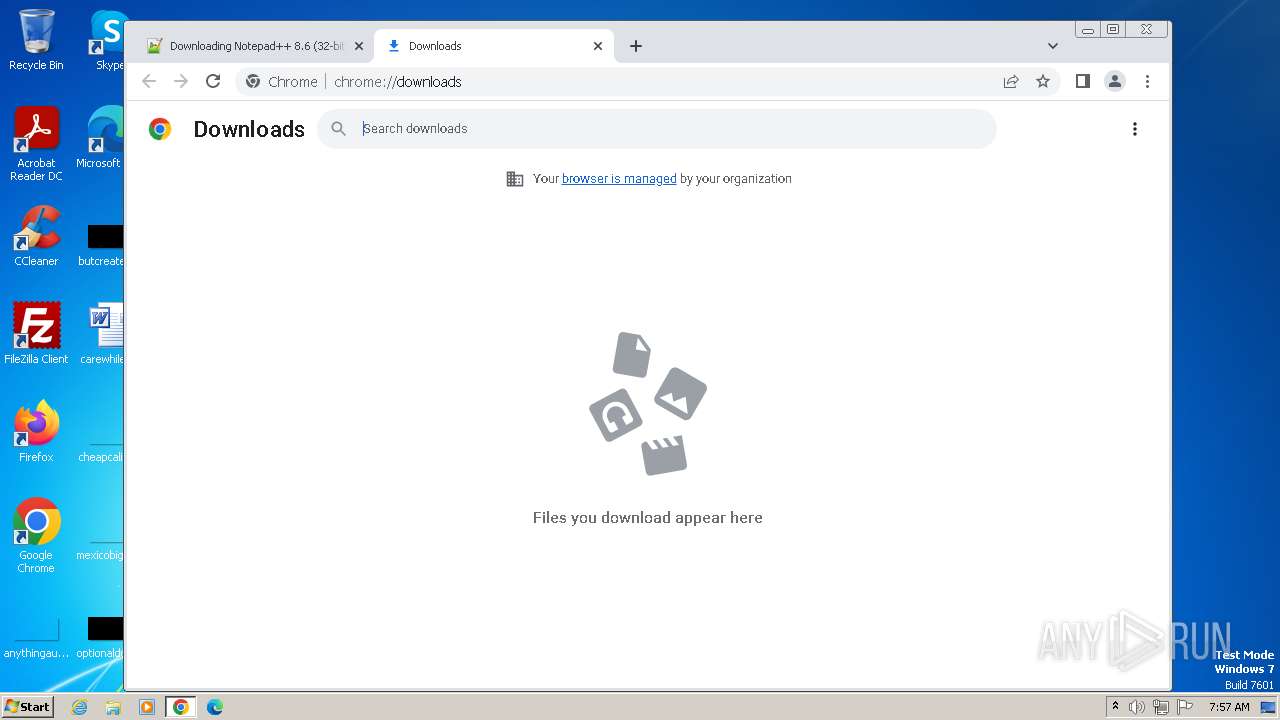Open Chrome's three-dot menu in the toolbar

pyautogui.click(x=1147, y=82)
